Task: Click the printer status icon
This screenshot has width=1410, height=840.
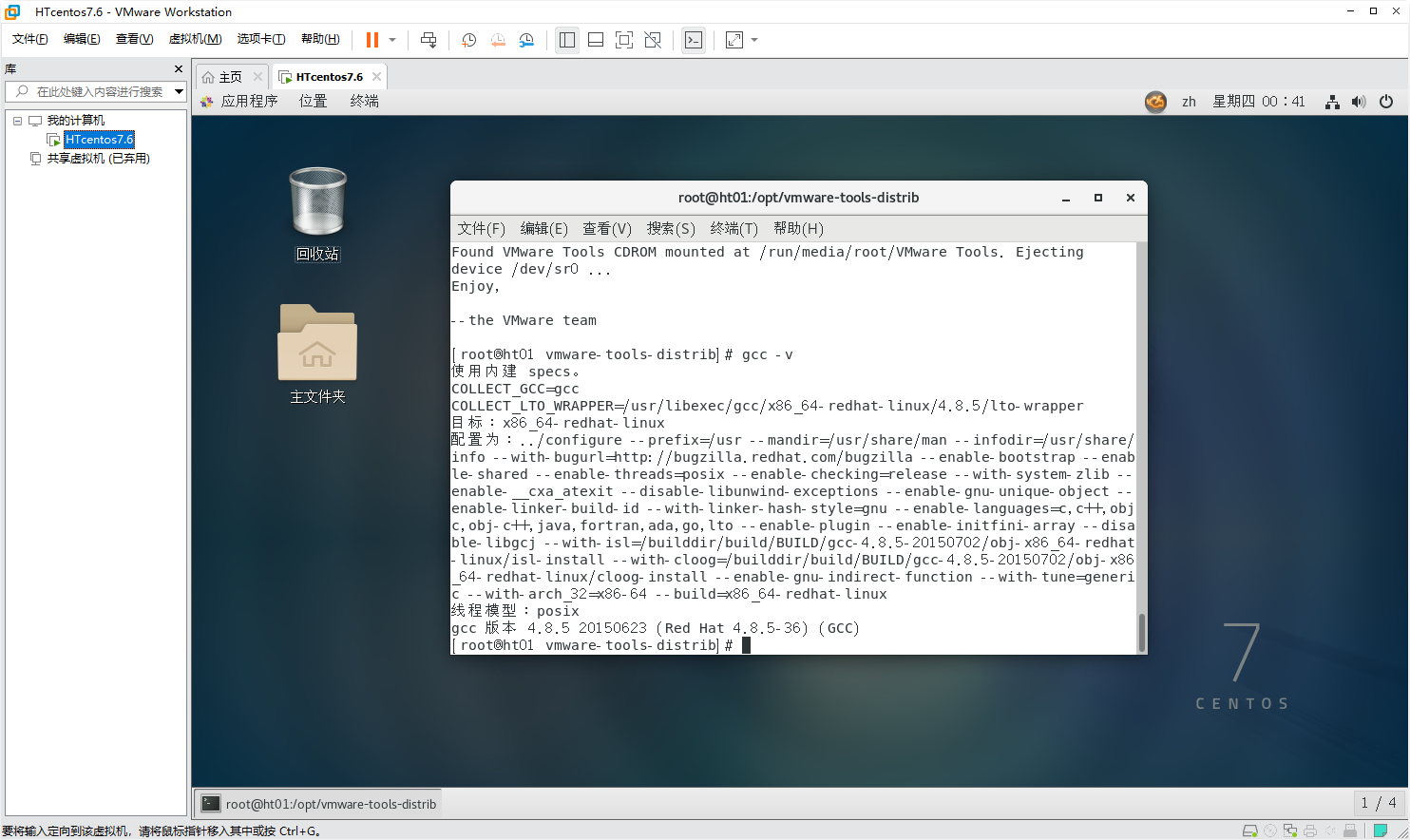Action: pyautogui.click(x=1310, y=830)
